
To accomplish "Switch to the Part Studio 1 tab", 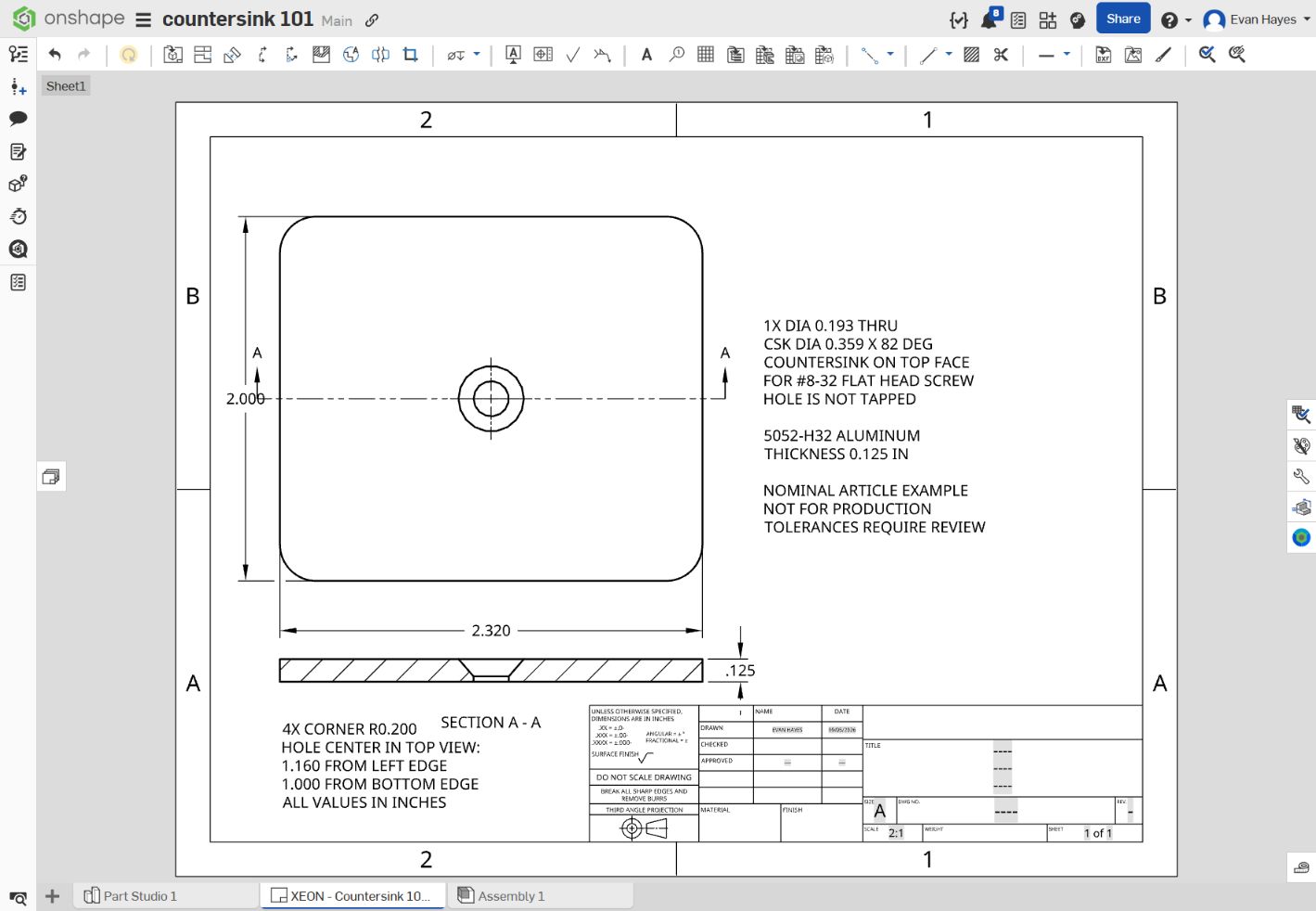I will [x=165, y=896].
